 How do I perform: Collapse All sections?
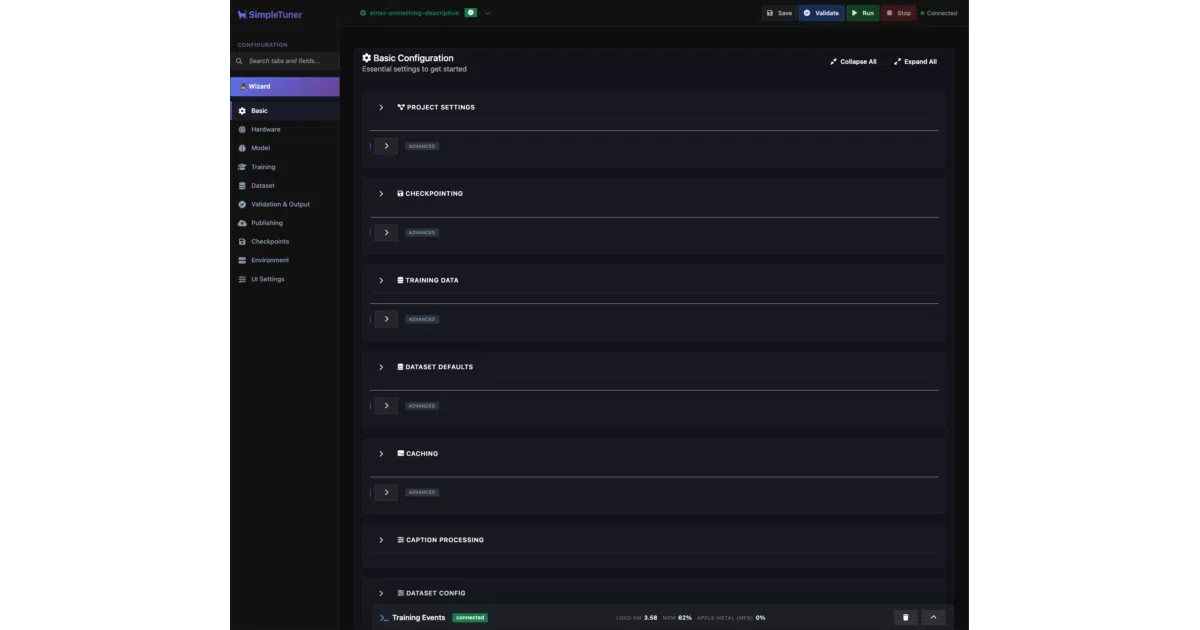(x=853, y=62)
